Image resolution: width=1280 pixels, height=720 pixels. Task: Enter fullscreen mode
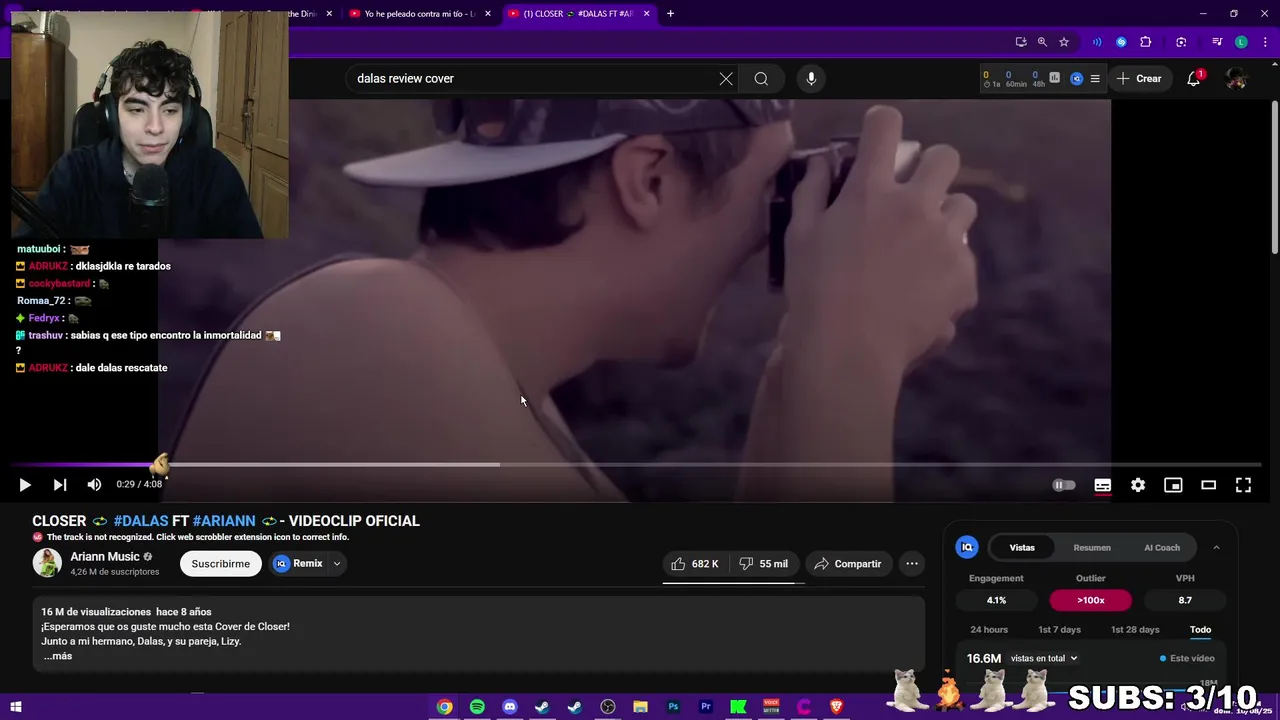coord(1243,485)
